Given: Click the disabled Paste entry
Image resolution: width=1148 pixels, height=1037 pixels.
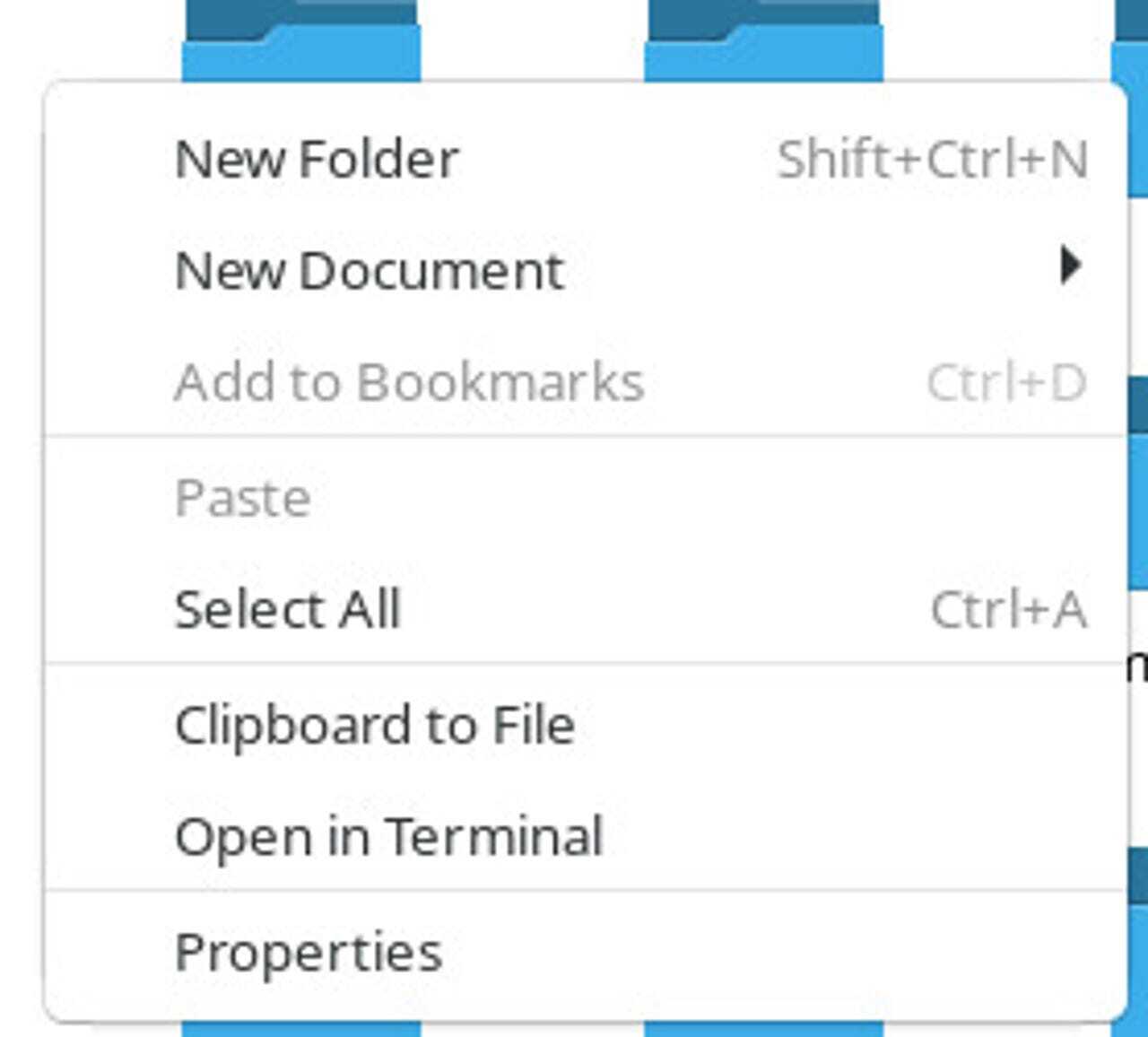Looking at the screenshot, I should coord(243,498).
